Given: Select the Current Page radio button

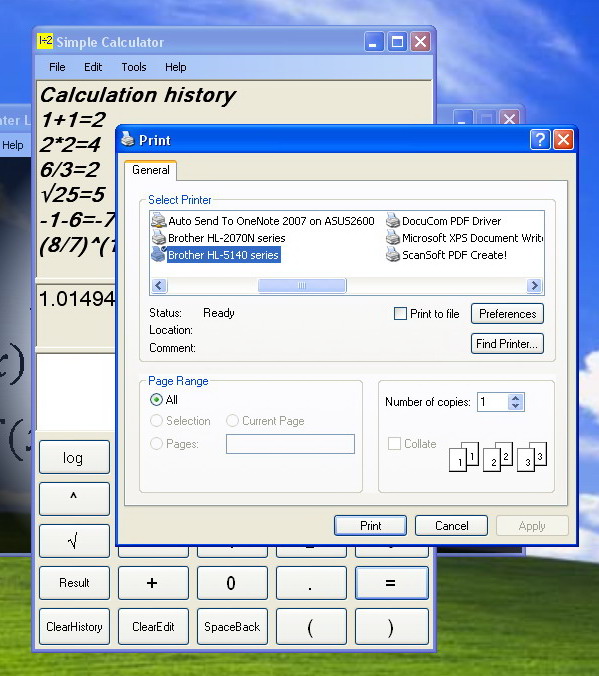Looking at the screenshot, I should (x=232, y=420).
